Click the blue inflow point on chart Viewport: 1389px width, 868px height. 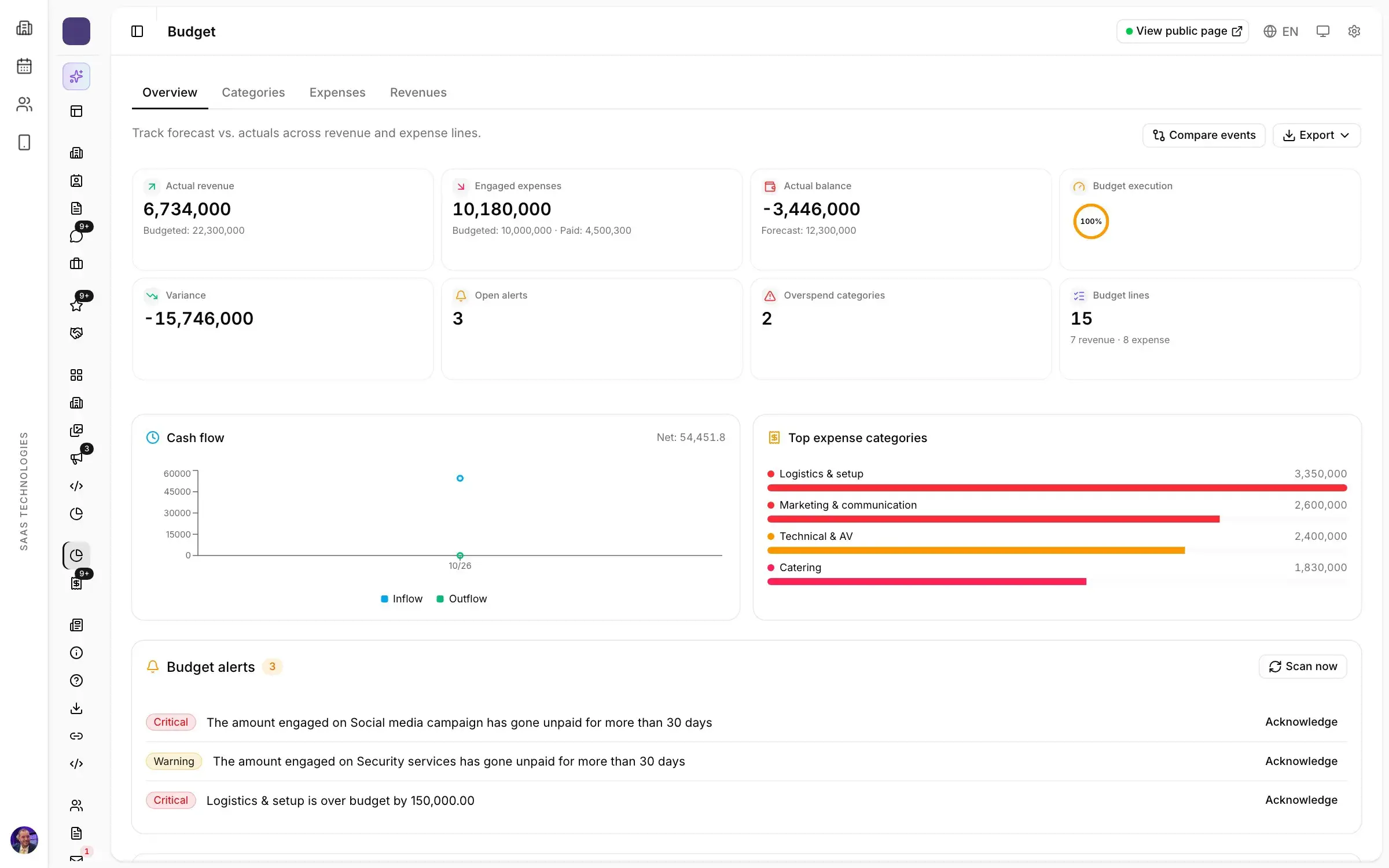(460, 479)
